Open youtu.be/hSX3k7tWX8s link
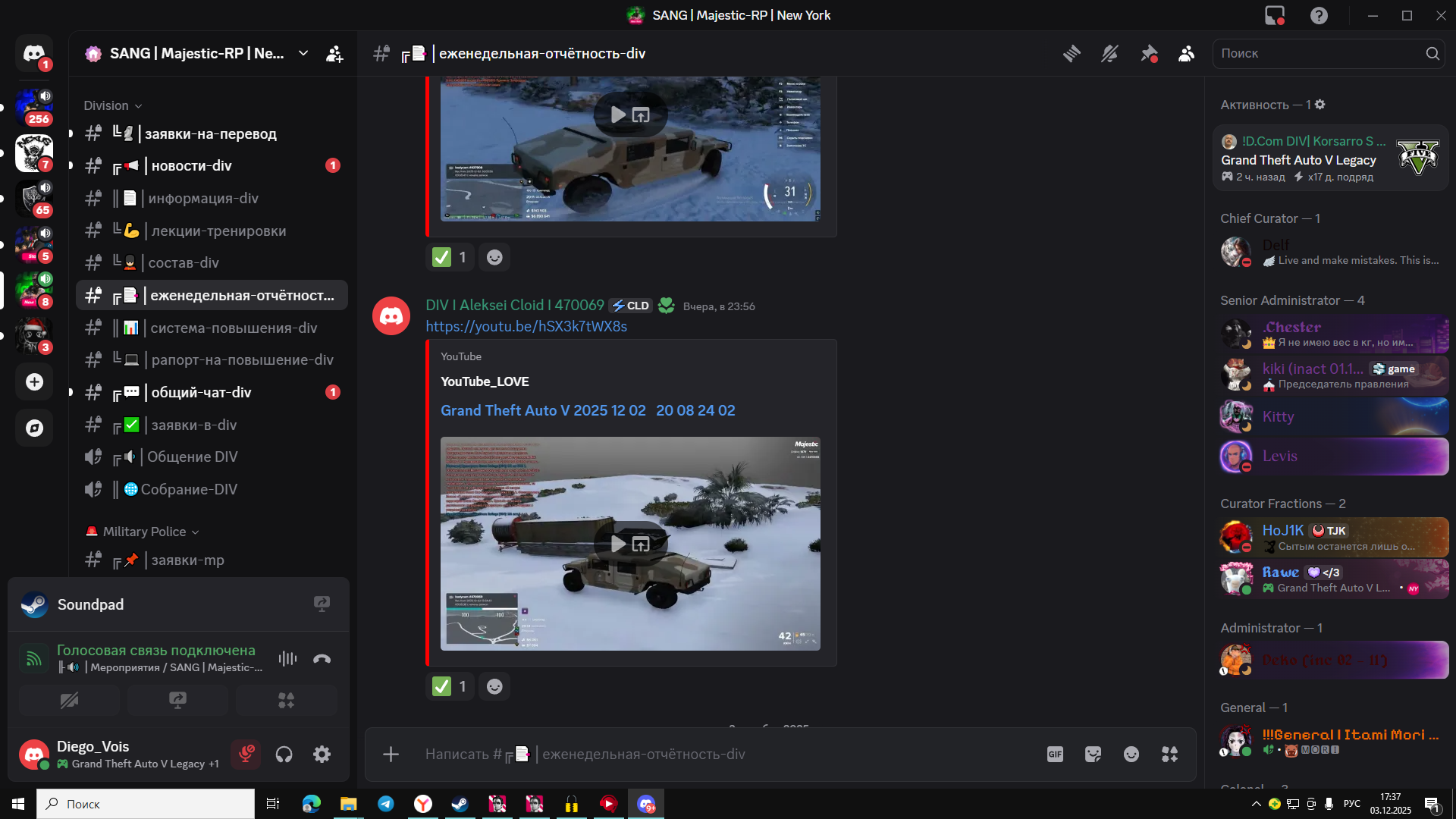This screenshot has width=1456, height=819. [526, 326]
